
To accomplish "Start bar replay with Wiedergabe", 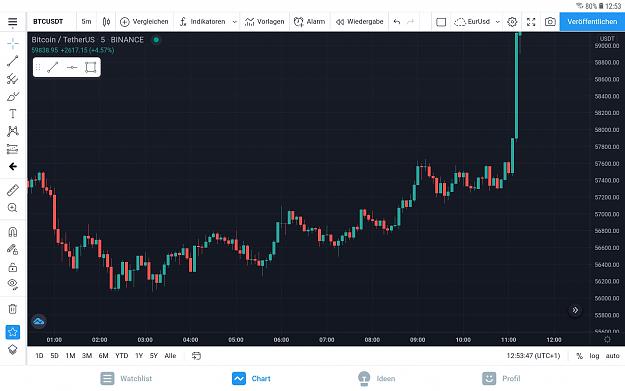I will (360, 22).
